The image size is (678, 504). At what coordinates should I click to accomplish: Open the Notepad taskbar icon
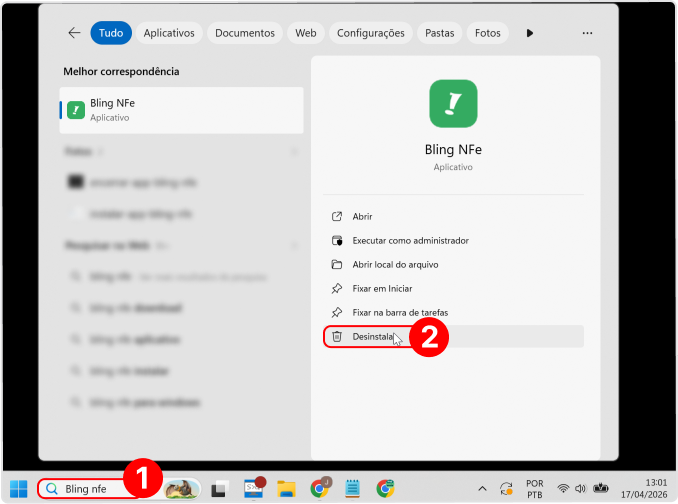click(x=352, y=489)
